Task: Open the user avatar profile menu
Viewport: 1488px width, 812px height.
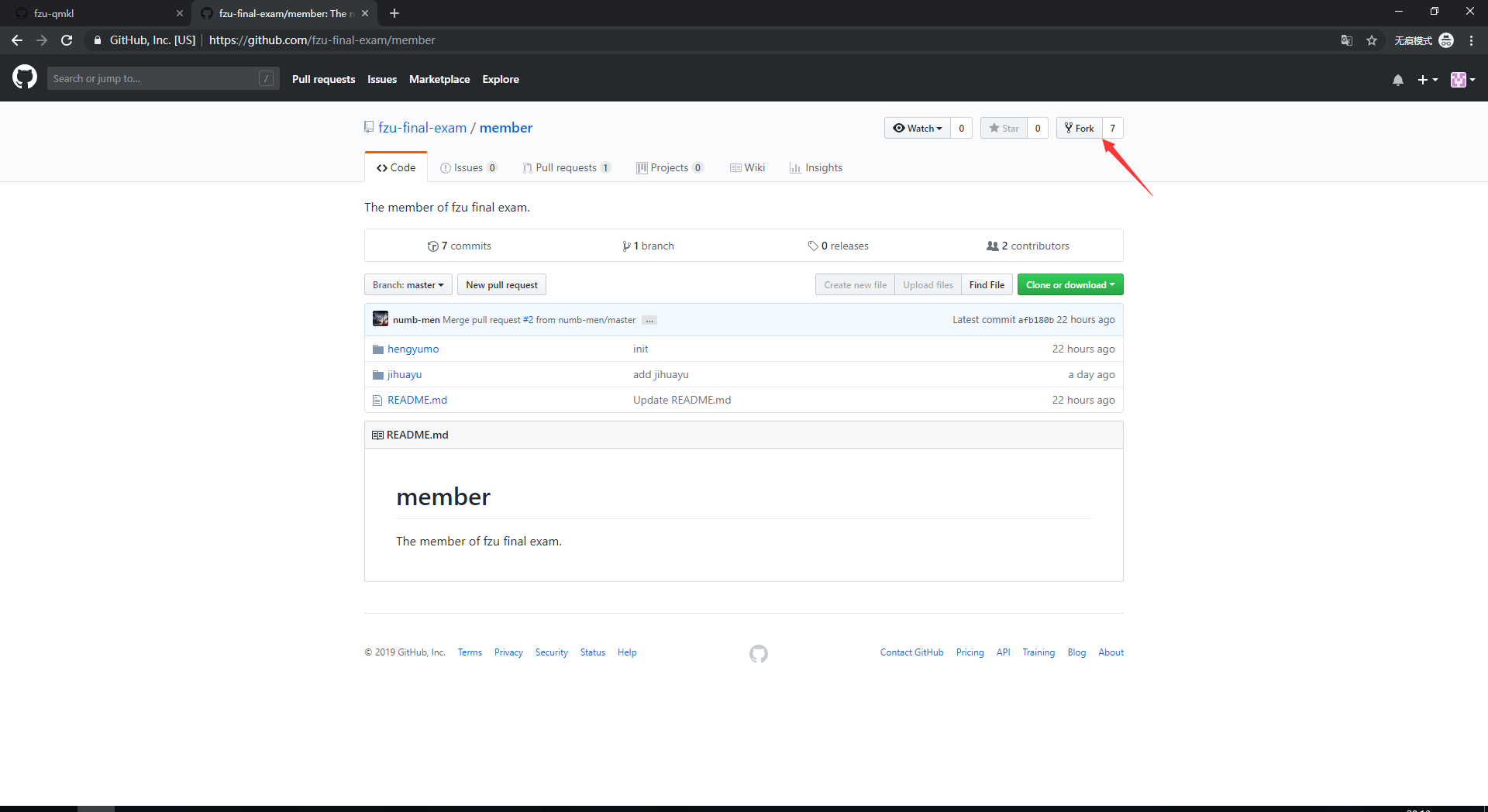Action: tap(1462, 80)
